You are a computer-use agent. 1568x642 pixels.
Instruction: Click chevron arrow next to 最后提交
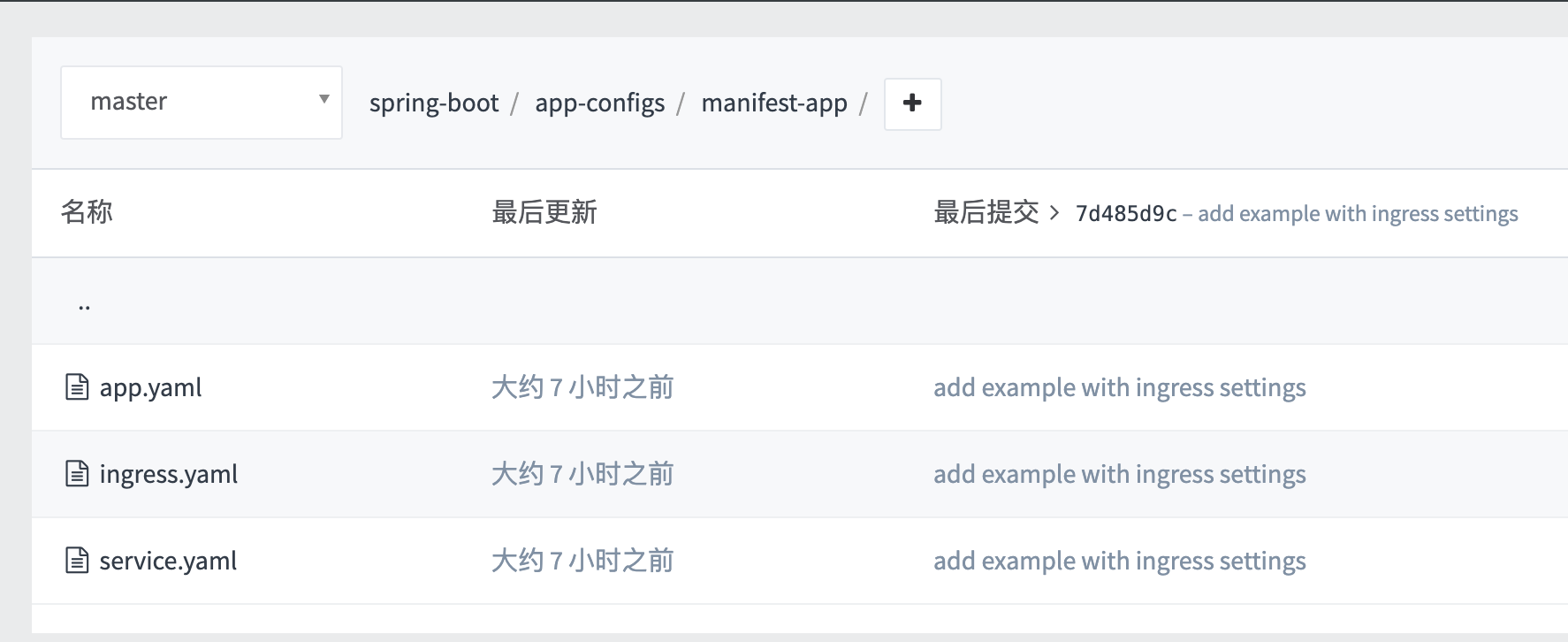tap(1054, 213)
